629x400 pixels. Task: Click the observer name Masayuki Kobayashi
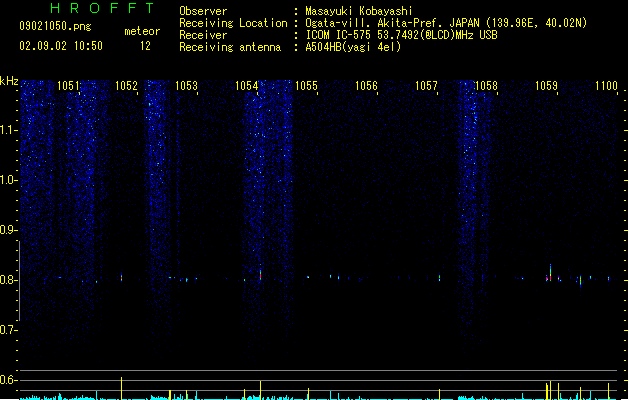pyautogui.click(x=359, y=11)
